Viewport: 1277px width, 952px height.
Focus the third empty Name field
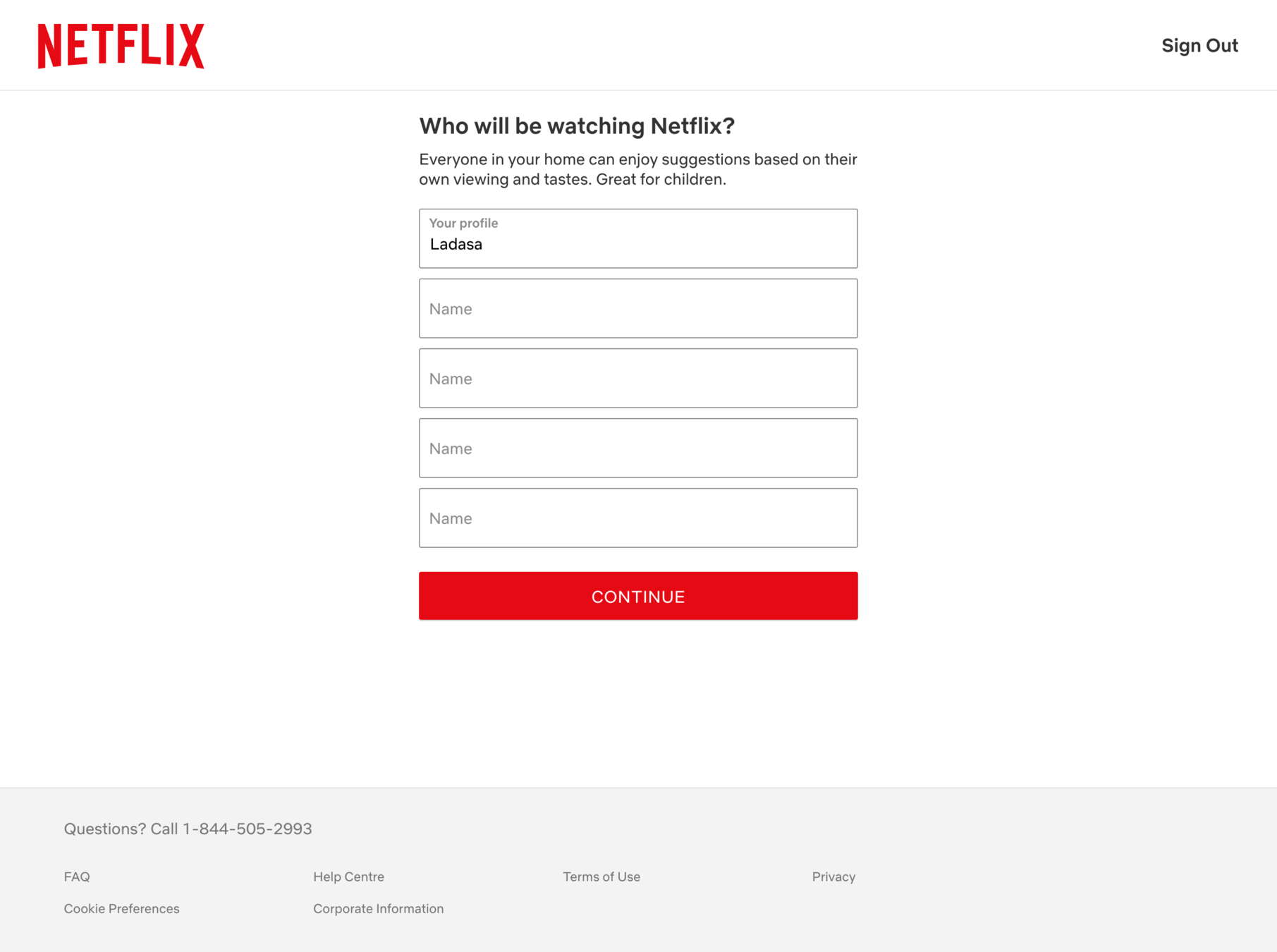(638, 448)
